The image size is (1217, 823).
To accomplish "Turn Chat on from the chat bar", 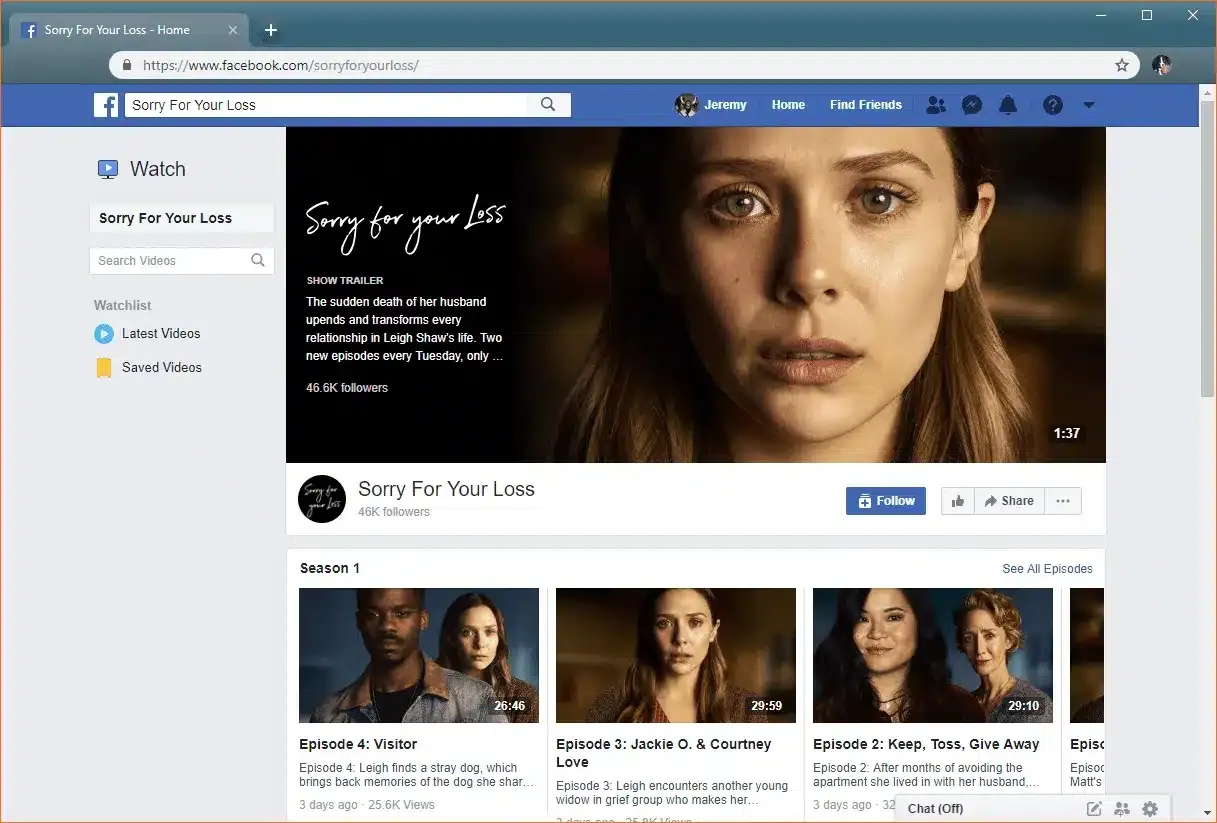I will (x=935, y=808).
